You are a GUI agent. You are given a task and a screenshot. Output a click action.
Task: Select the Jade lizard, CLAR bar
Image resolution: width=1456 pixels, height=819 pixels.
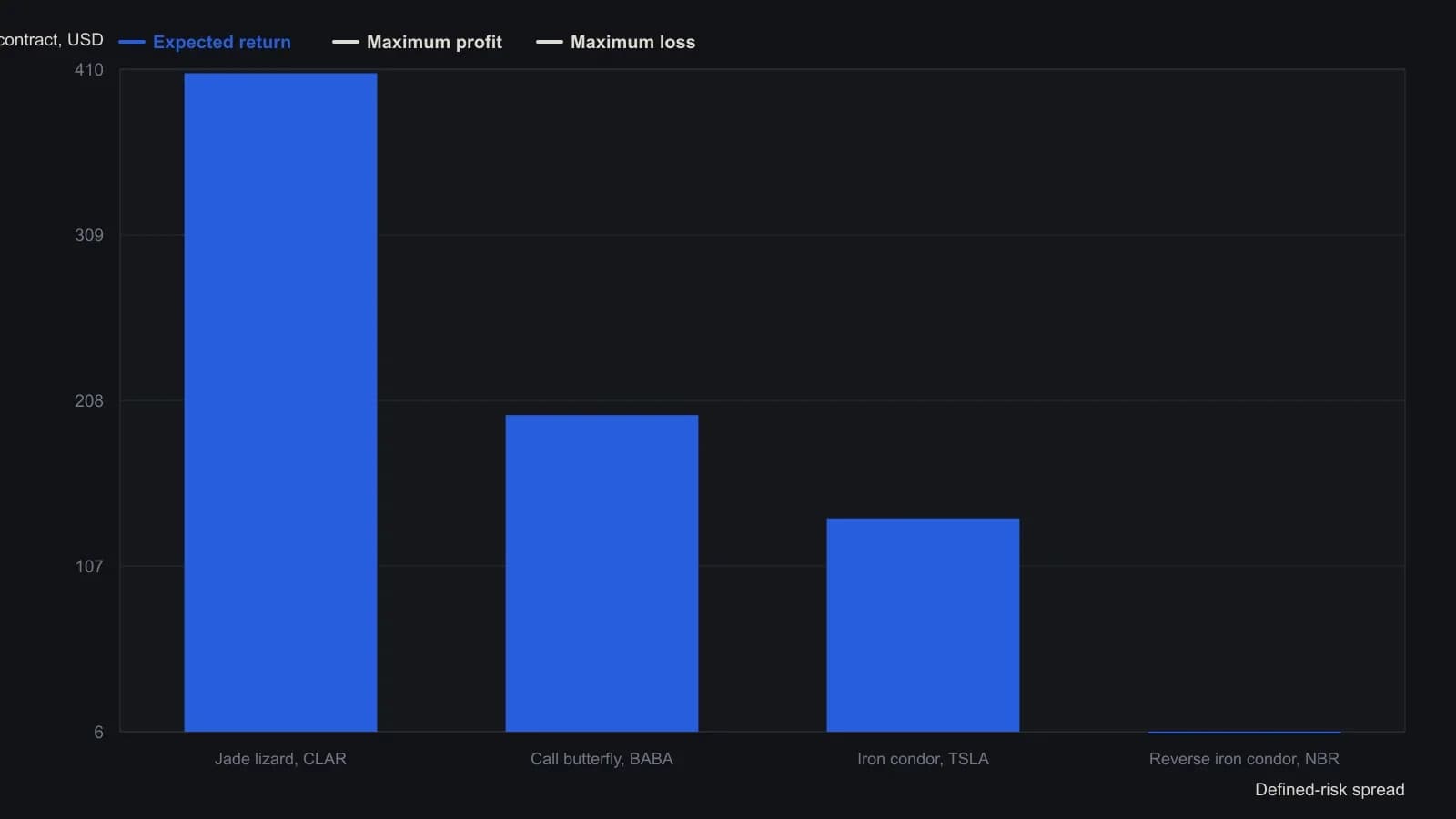280,402
